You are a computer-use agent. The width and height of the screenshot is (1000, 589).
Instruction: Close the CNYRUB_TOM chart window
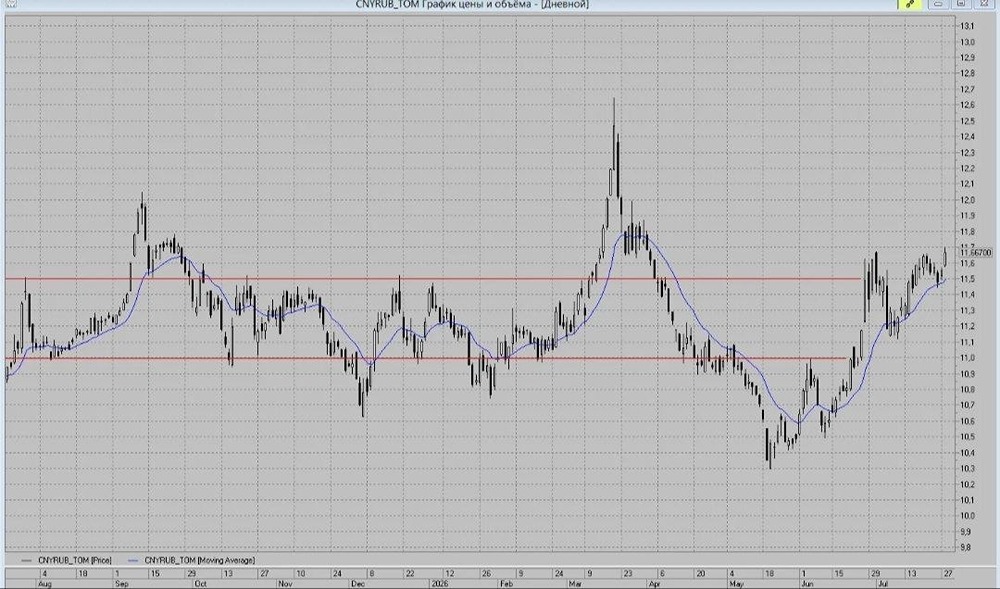coord(984,4)
